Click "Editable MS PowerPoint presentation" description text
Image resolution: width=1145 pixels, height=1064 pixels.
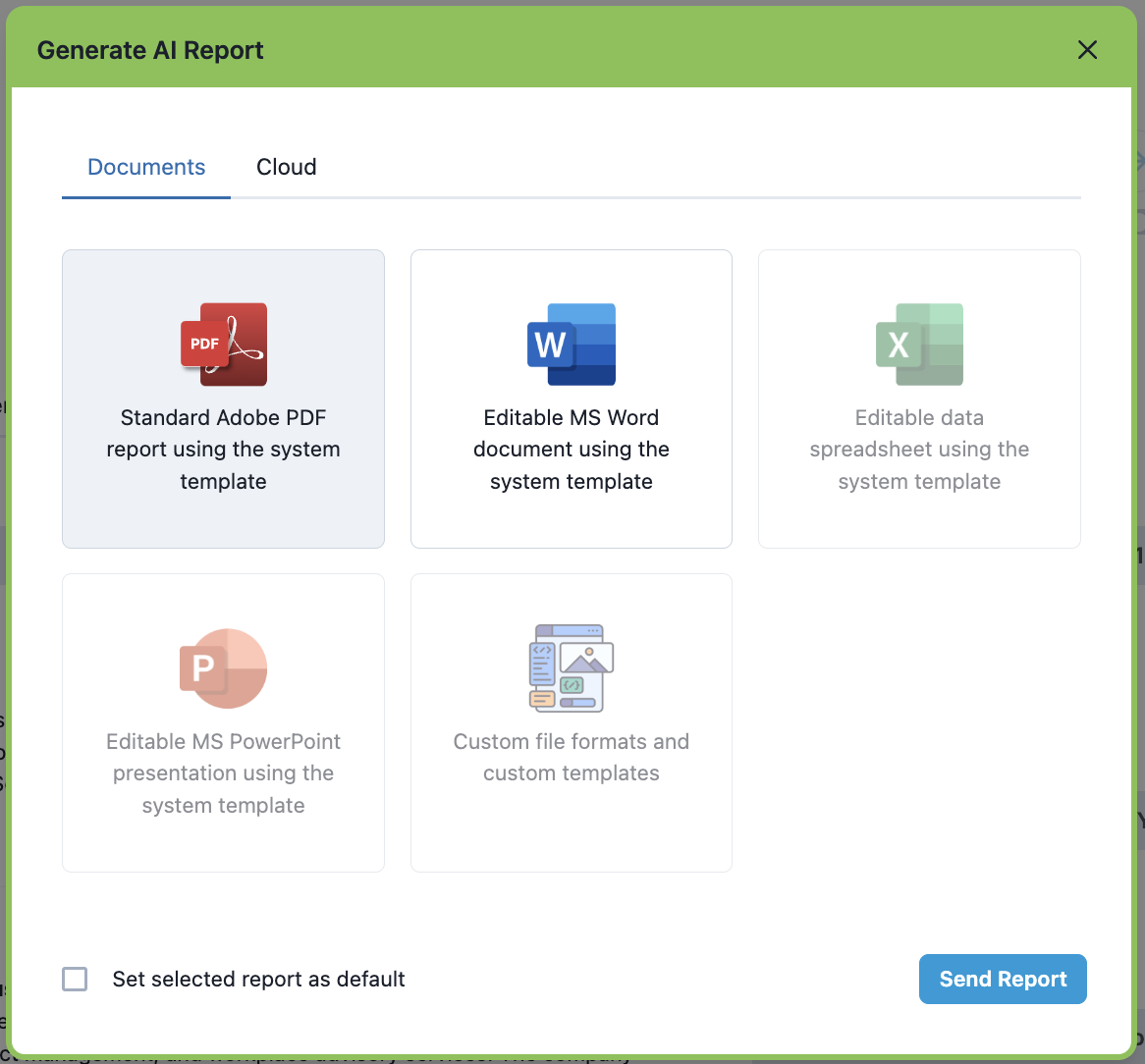(x=224, y=773)
